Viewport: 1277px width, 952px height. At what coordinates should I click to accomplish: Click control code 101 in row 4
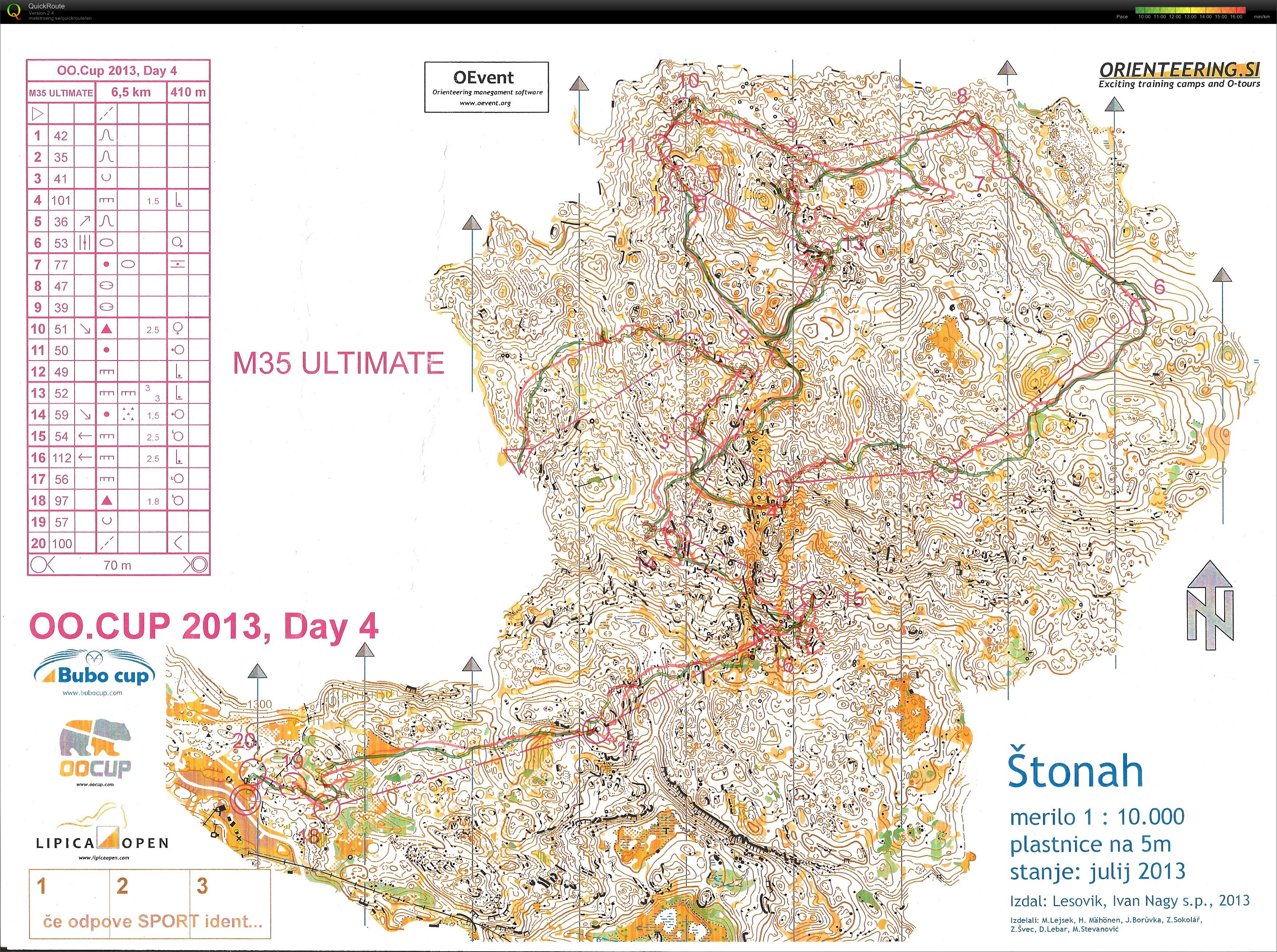(60, 200)
